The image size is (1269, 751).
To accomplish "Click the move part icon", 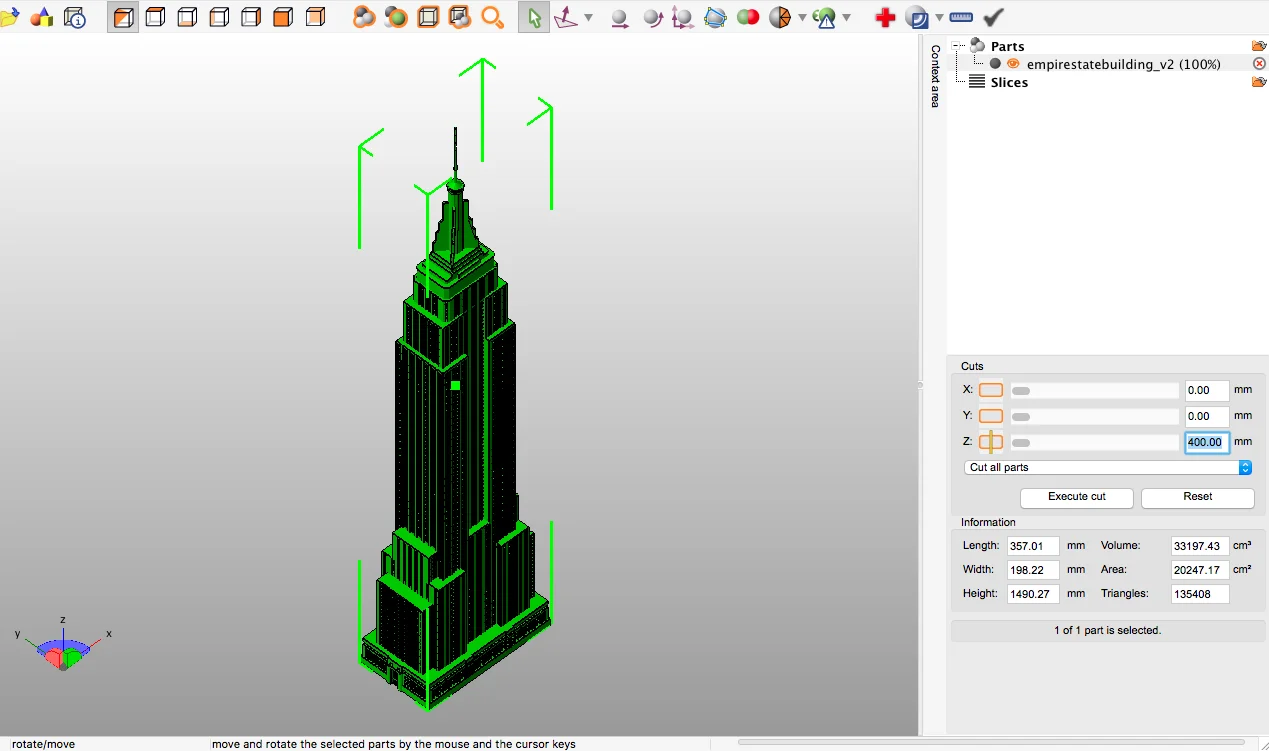I will (620, 17).
